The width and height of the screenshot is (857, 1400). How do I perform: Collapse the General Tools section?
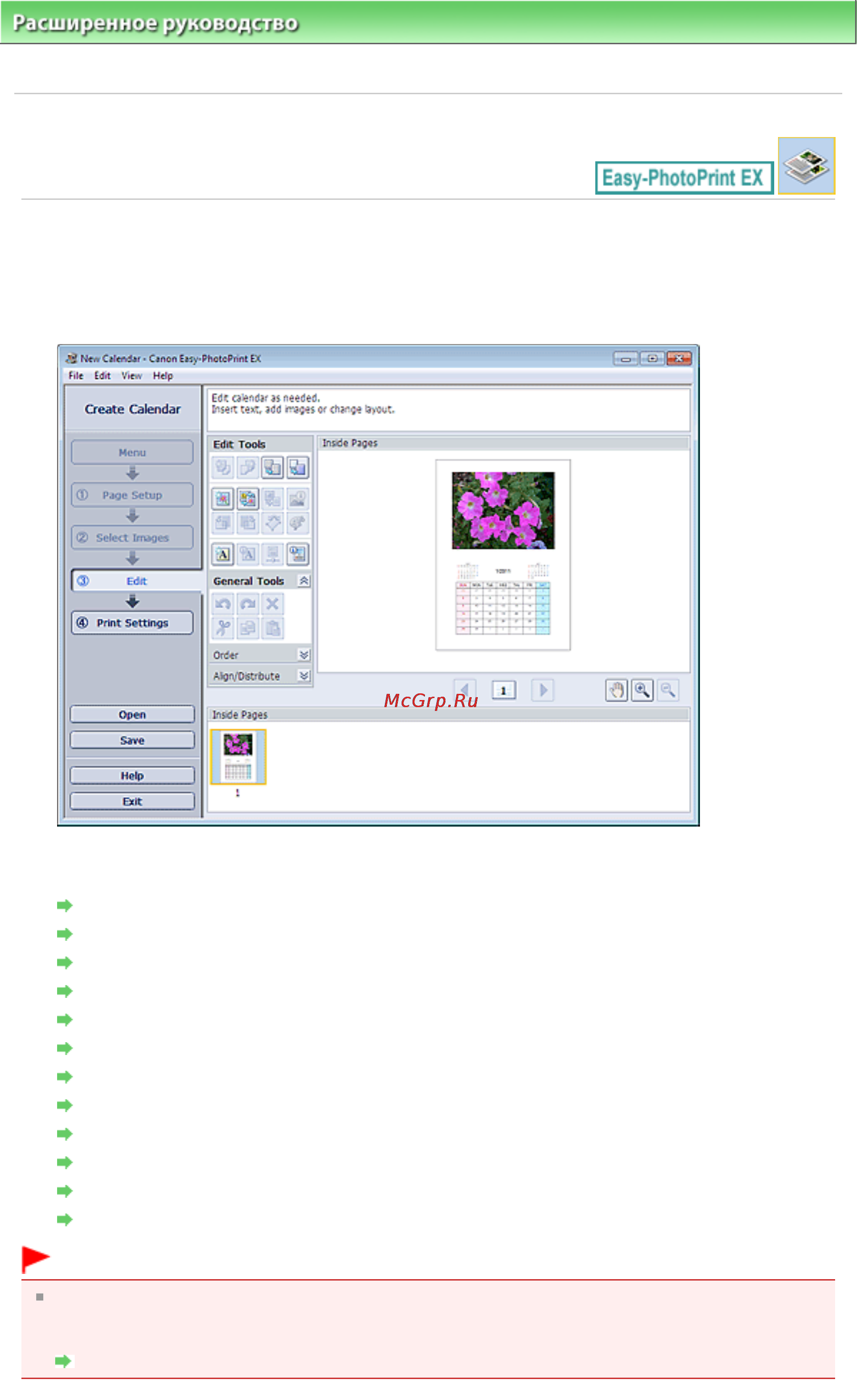pyautogui.click(x=304, y=581)
